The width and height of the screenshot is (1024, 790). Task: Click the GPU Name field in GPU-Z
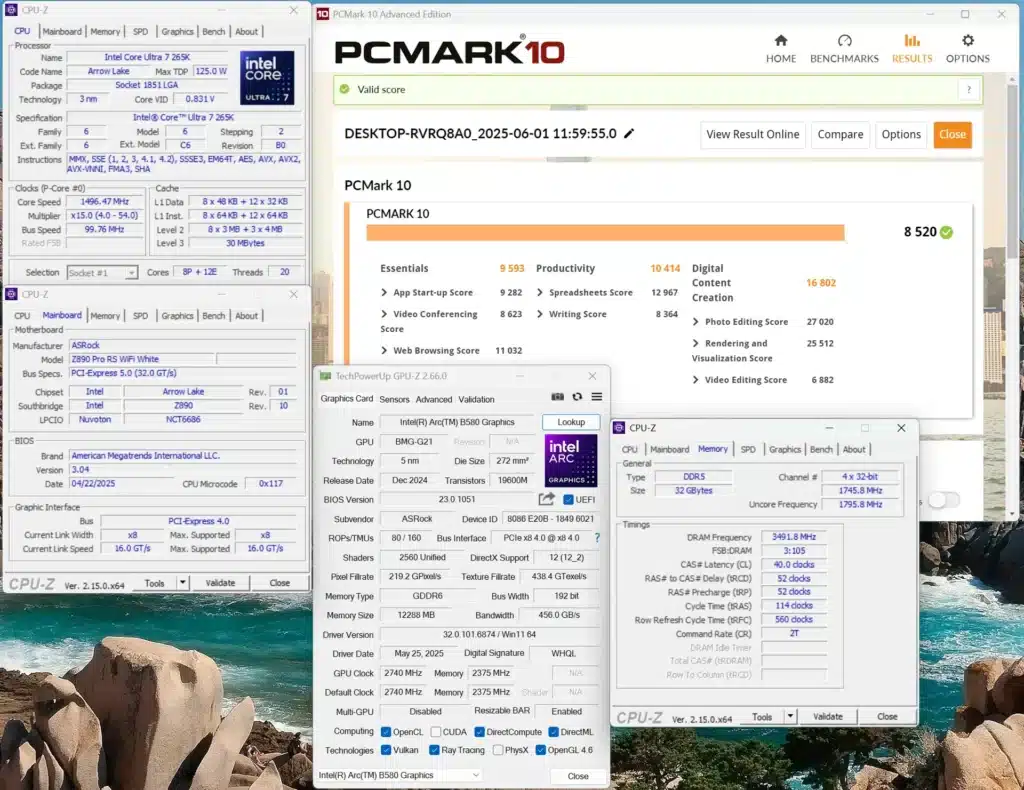[457, 422]
